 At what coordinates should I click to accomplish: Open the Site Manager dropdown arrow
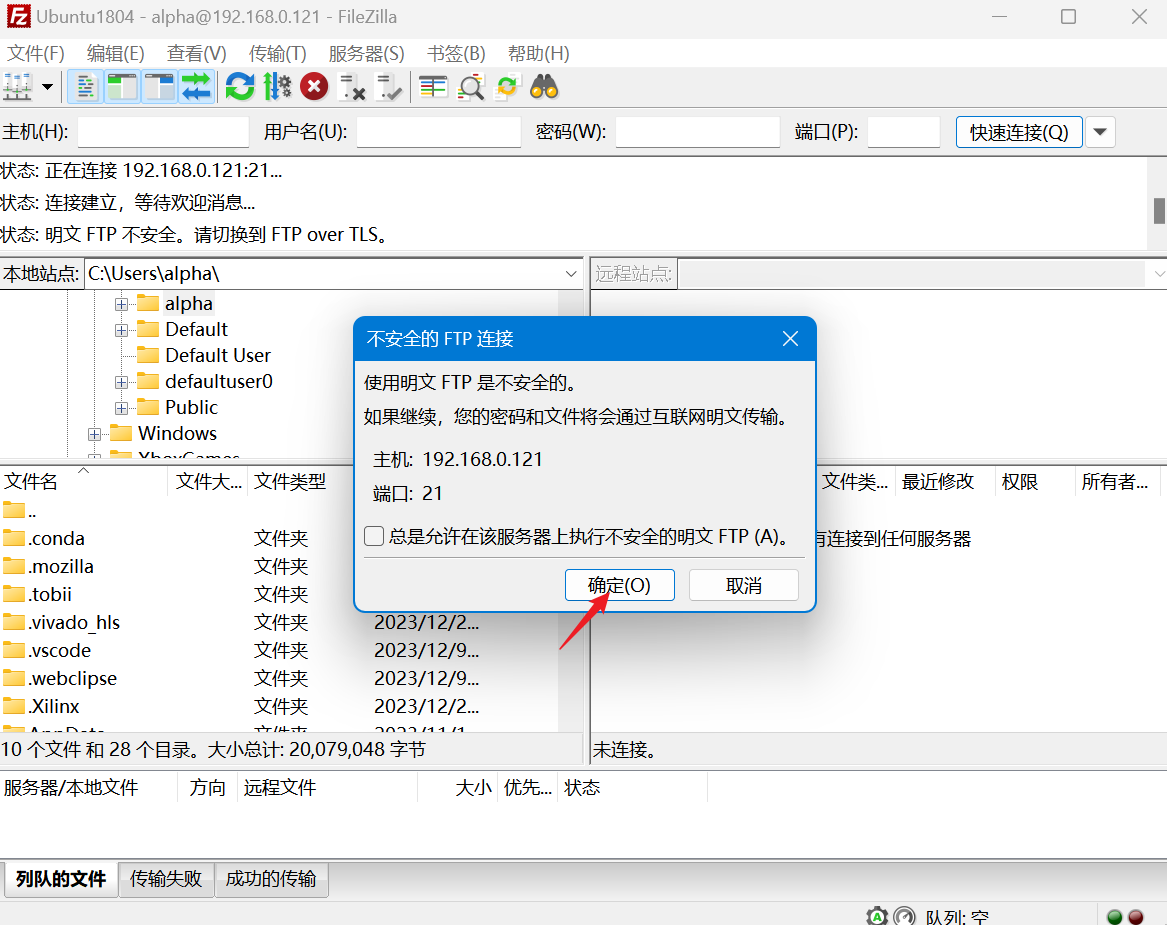click(48, 87)
